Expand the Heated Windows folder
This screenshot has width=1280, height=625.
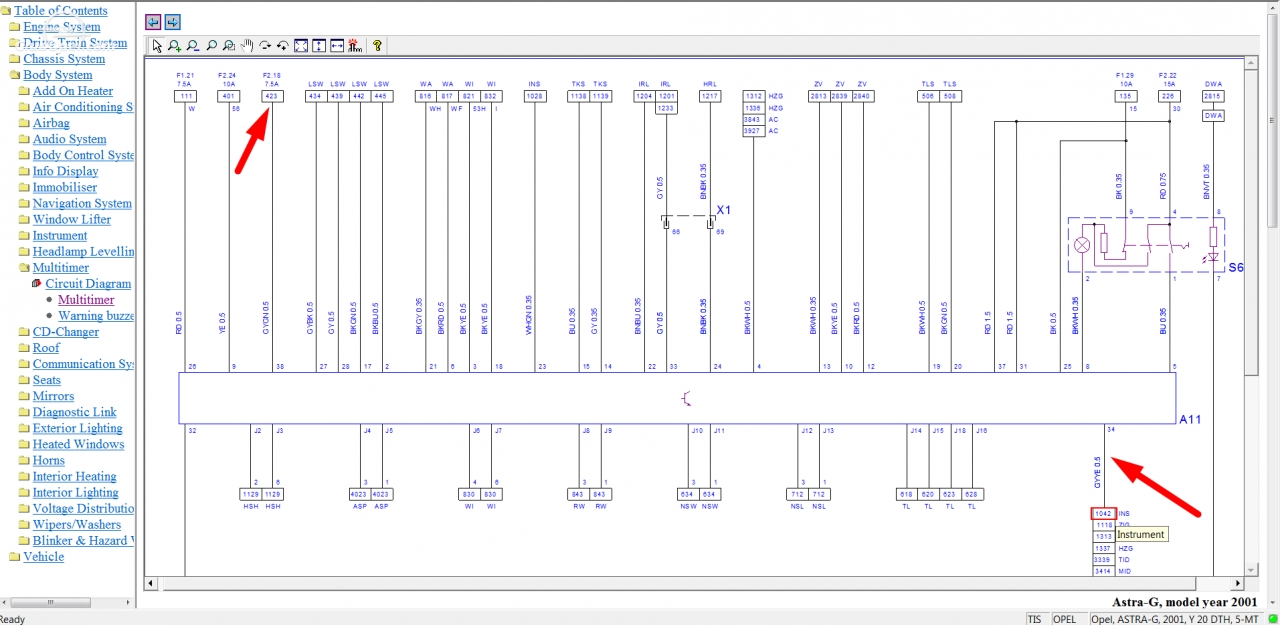click(24, 444)
